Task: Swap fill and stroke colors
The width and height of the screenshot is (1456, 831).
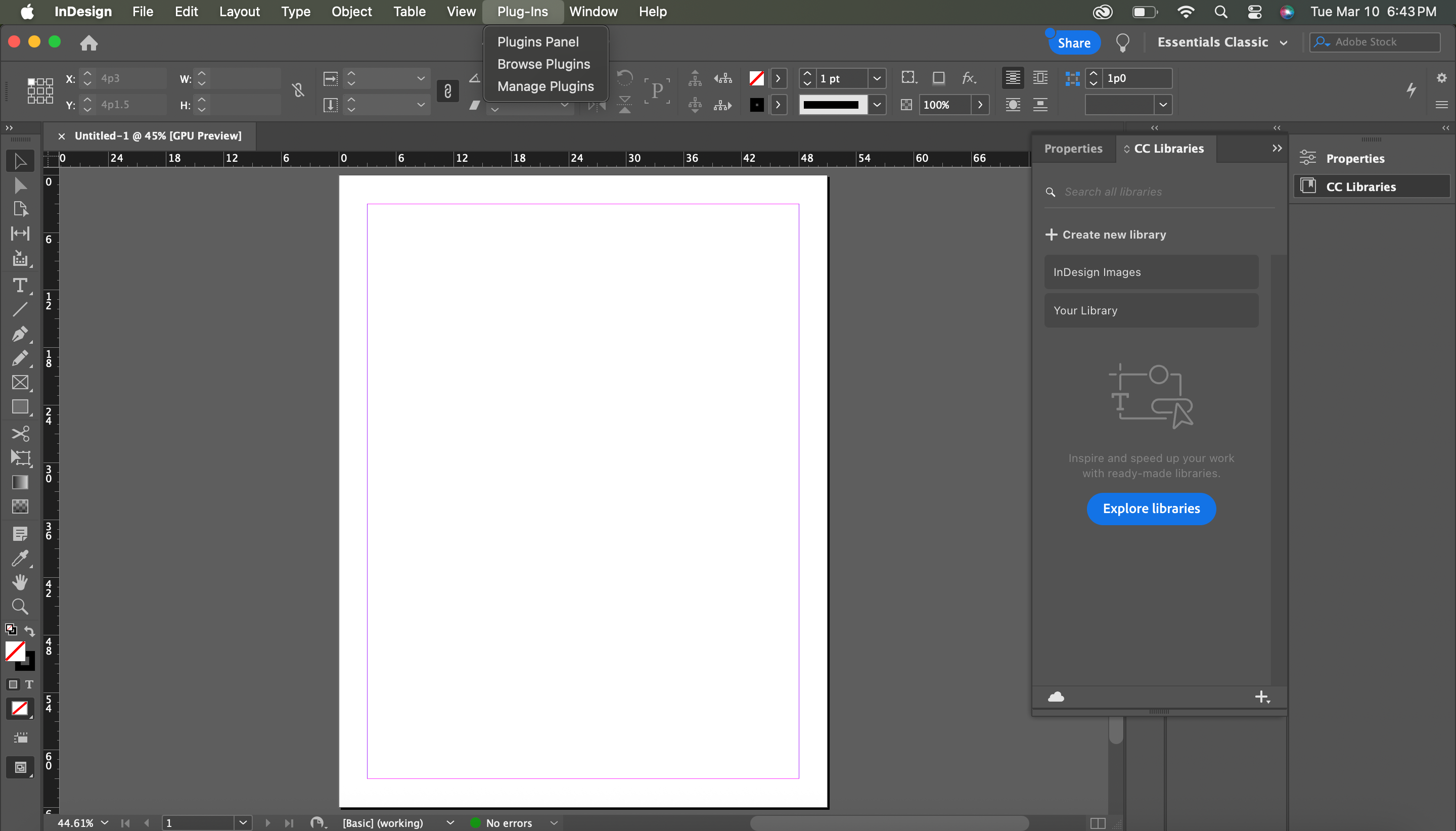Action: coord(30,631)
